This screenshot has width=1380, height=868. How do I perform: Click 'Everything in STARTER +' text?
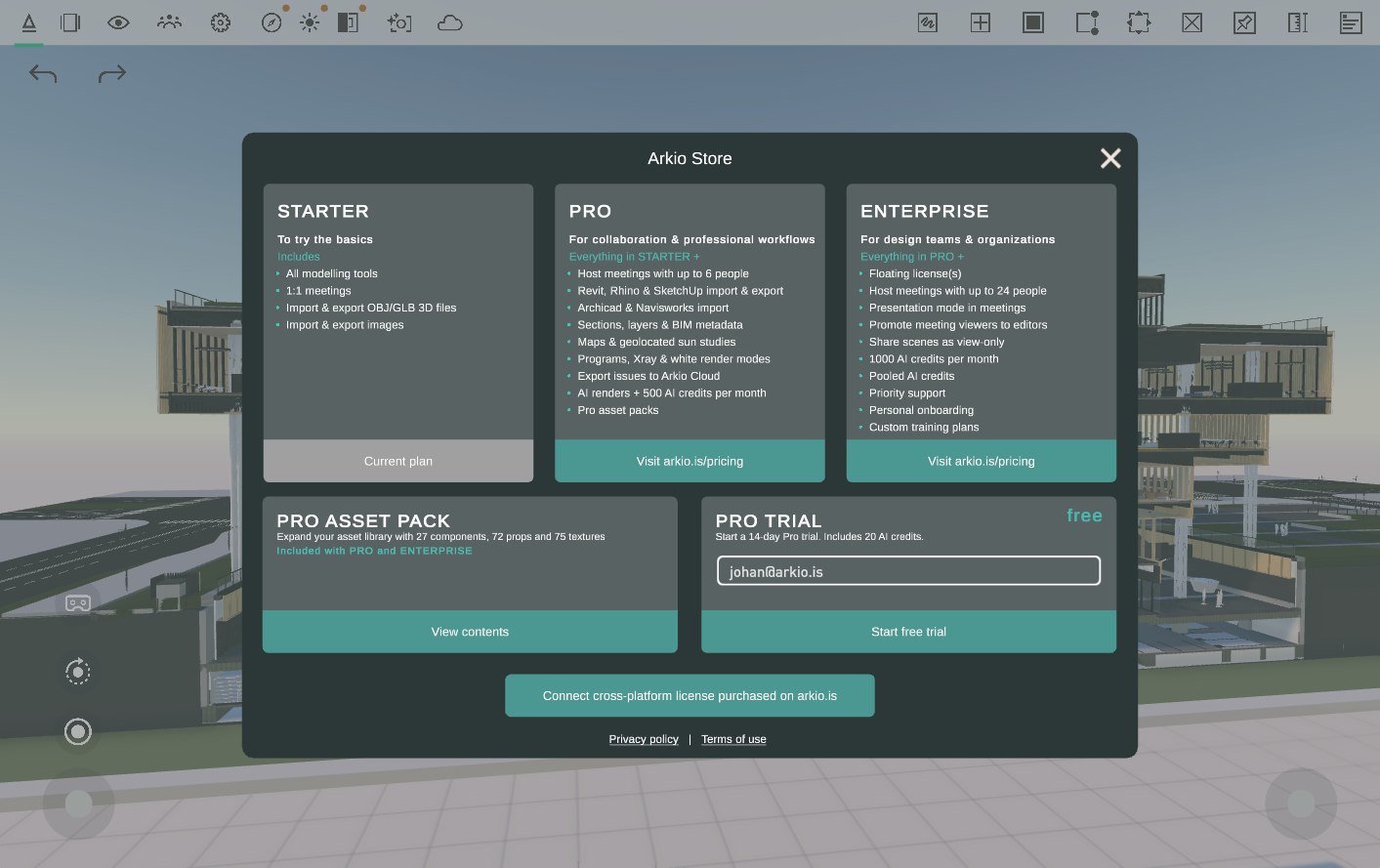pos(635,257)
